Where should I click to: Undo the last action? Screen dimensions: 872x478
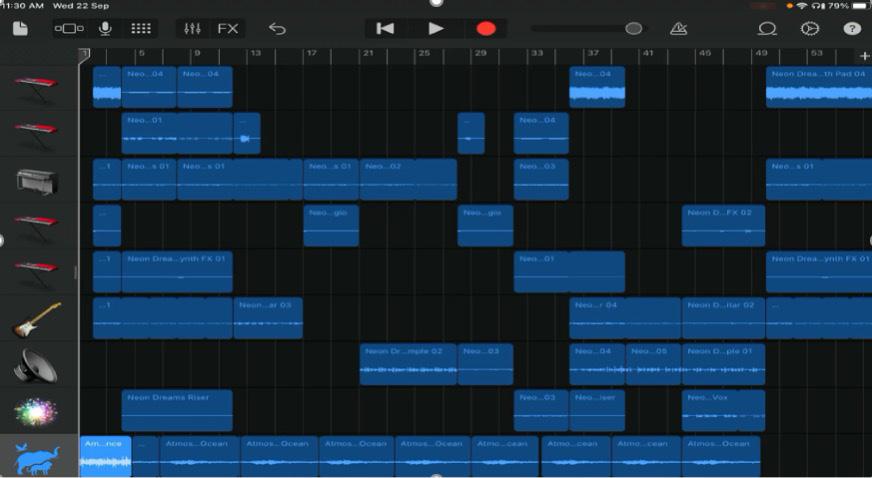[x=277, y=28]
